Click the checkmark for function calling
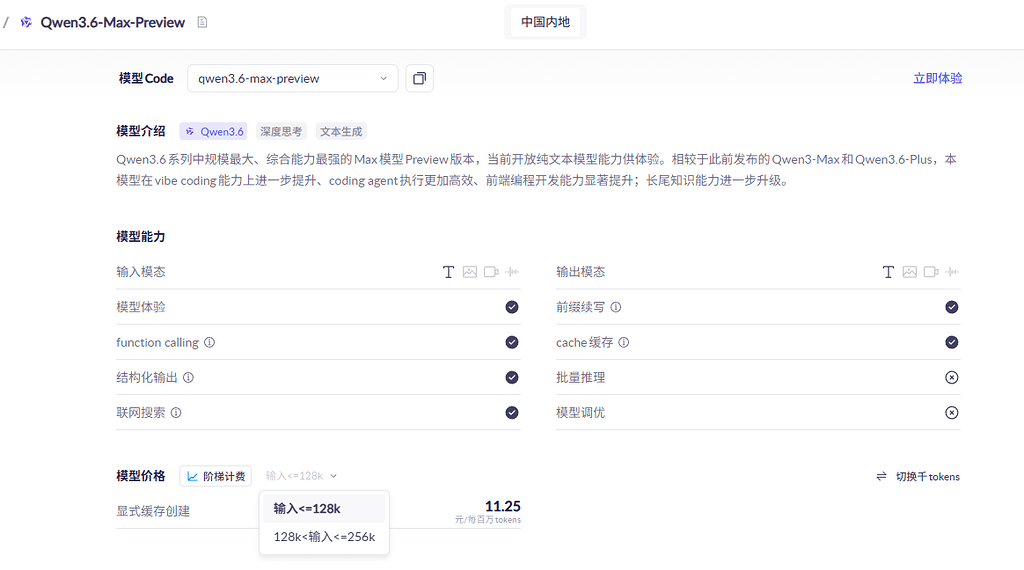Viewport: 1024px width, 570px height. click(x=512, y=342)
